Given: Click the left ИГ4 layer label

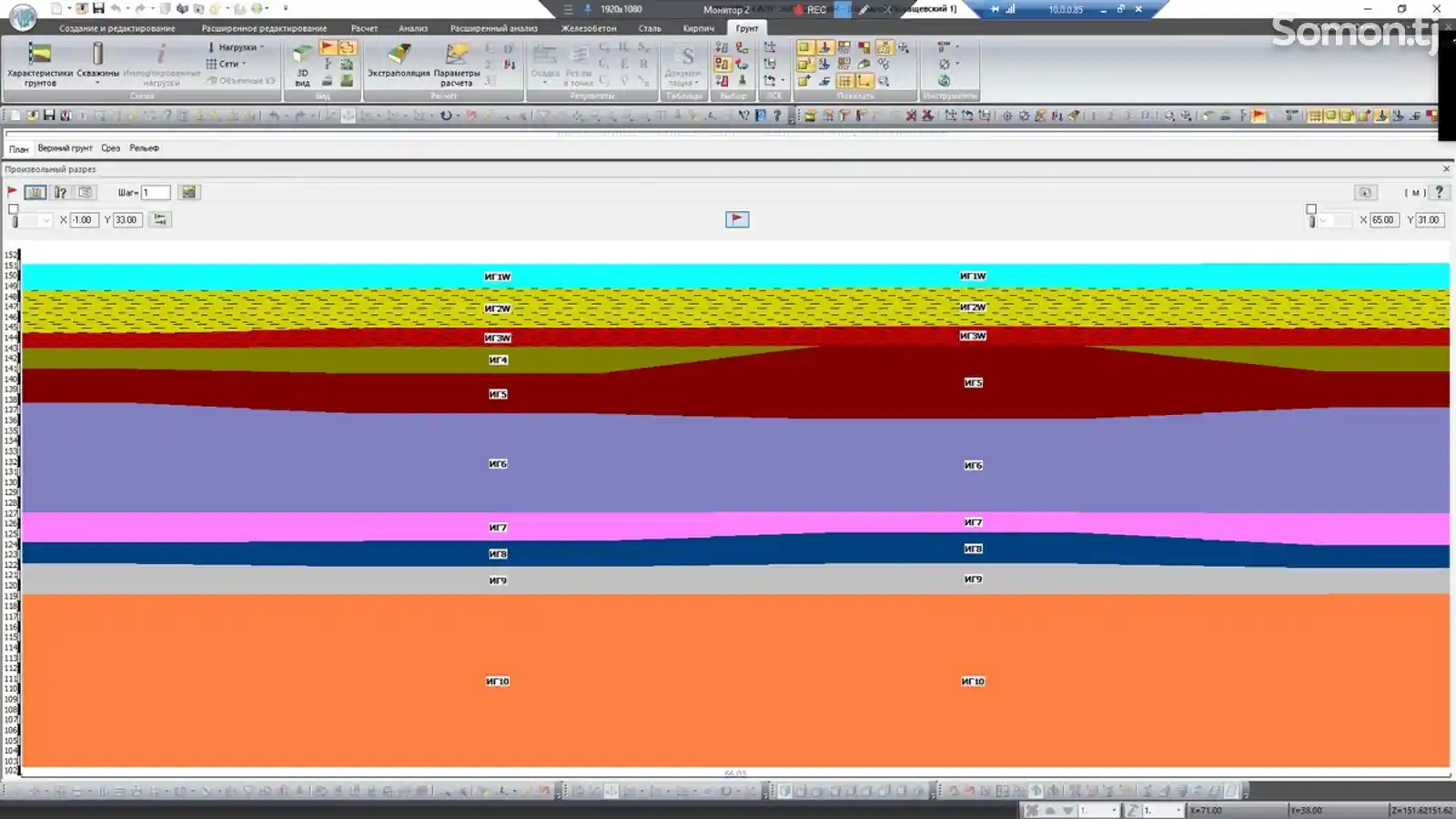Looking at the screenshot, I should (498, 359).
